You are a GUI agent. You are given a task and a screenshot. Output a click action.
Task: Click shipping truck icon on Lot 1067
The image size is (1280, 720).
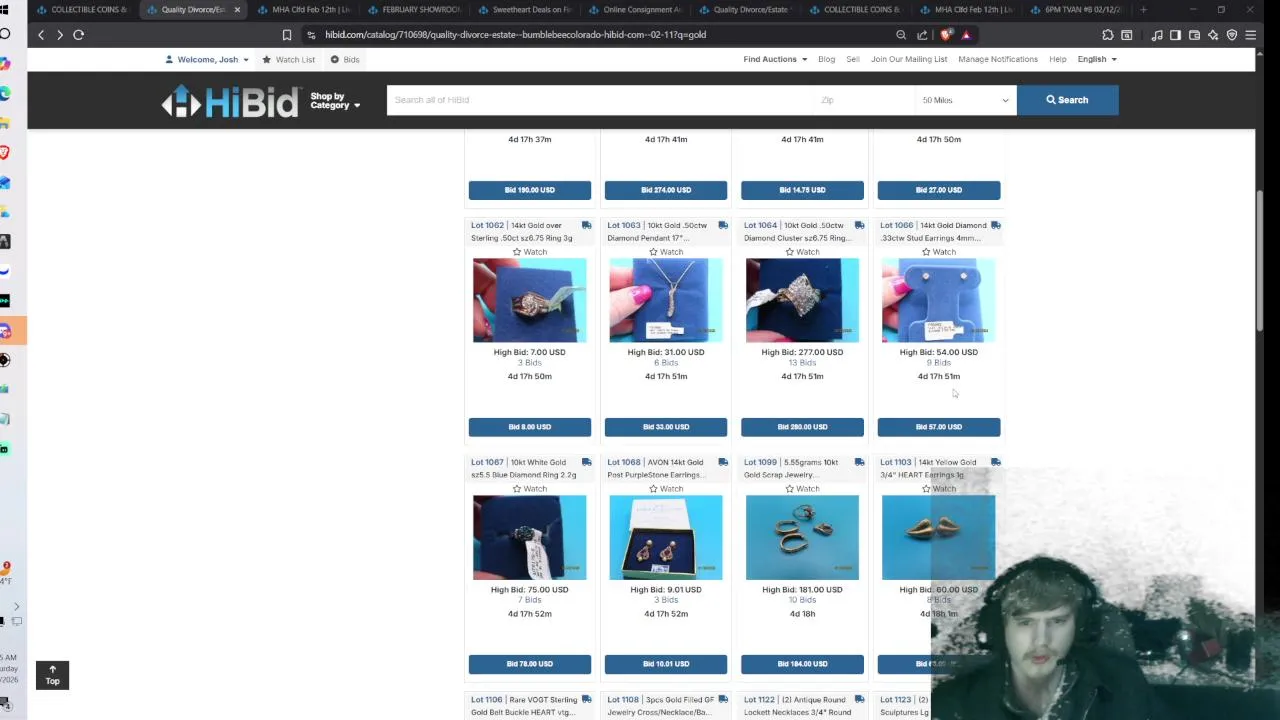coord(586,462)
